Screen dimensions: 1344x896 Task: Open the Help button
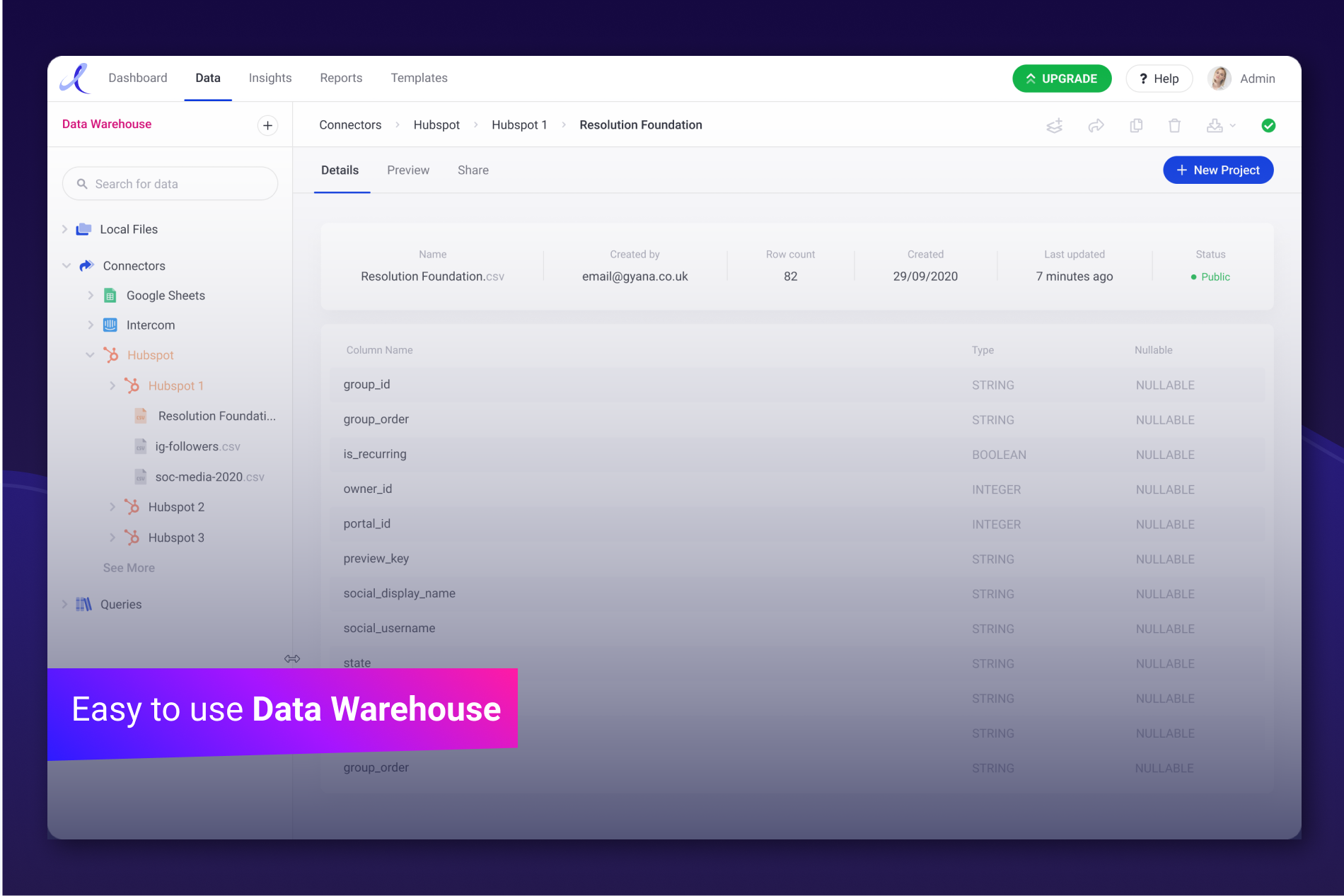point(1159,78)
